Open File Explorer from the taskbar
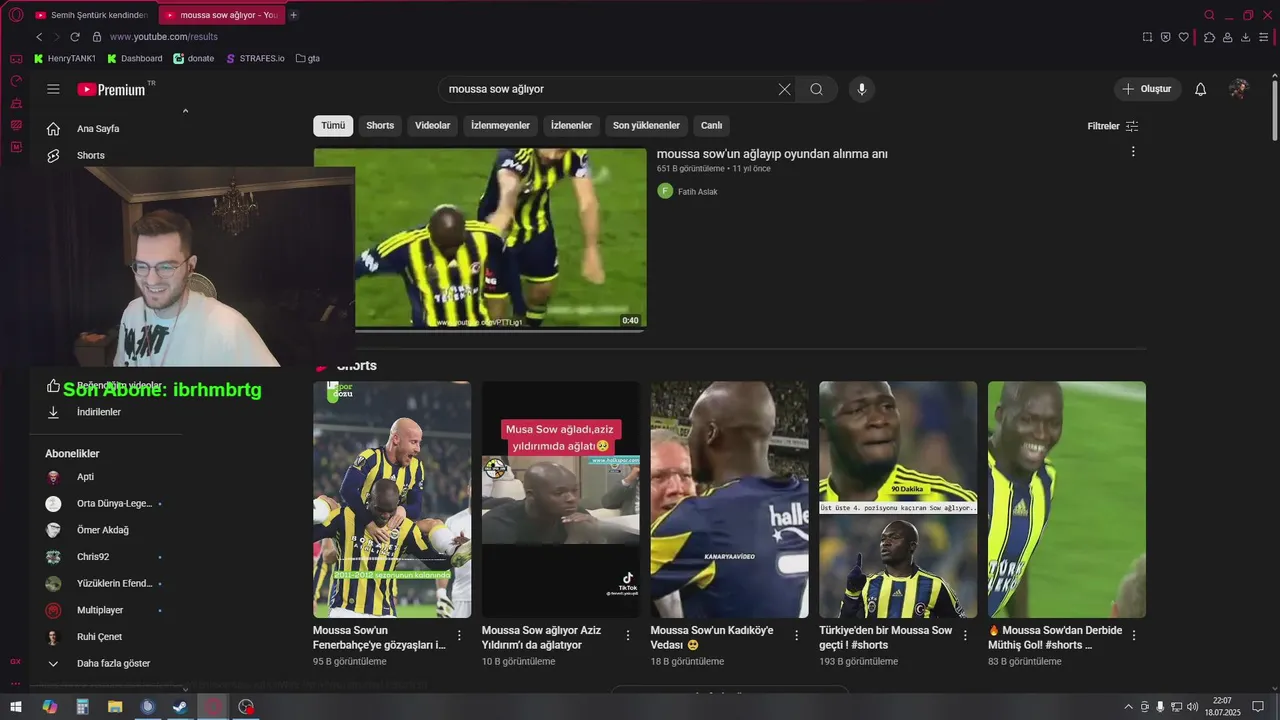 click(114, 707)
